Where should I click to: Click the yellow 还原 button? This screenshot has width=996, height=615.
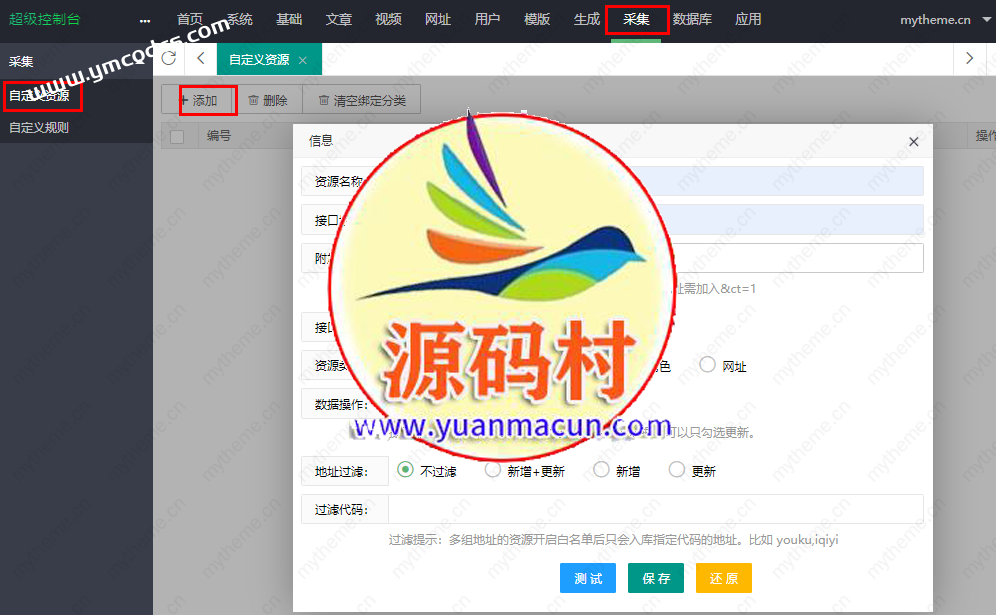723,578
